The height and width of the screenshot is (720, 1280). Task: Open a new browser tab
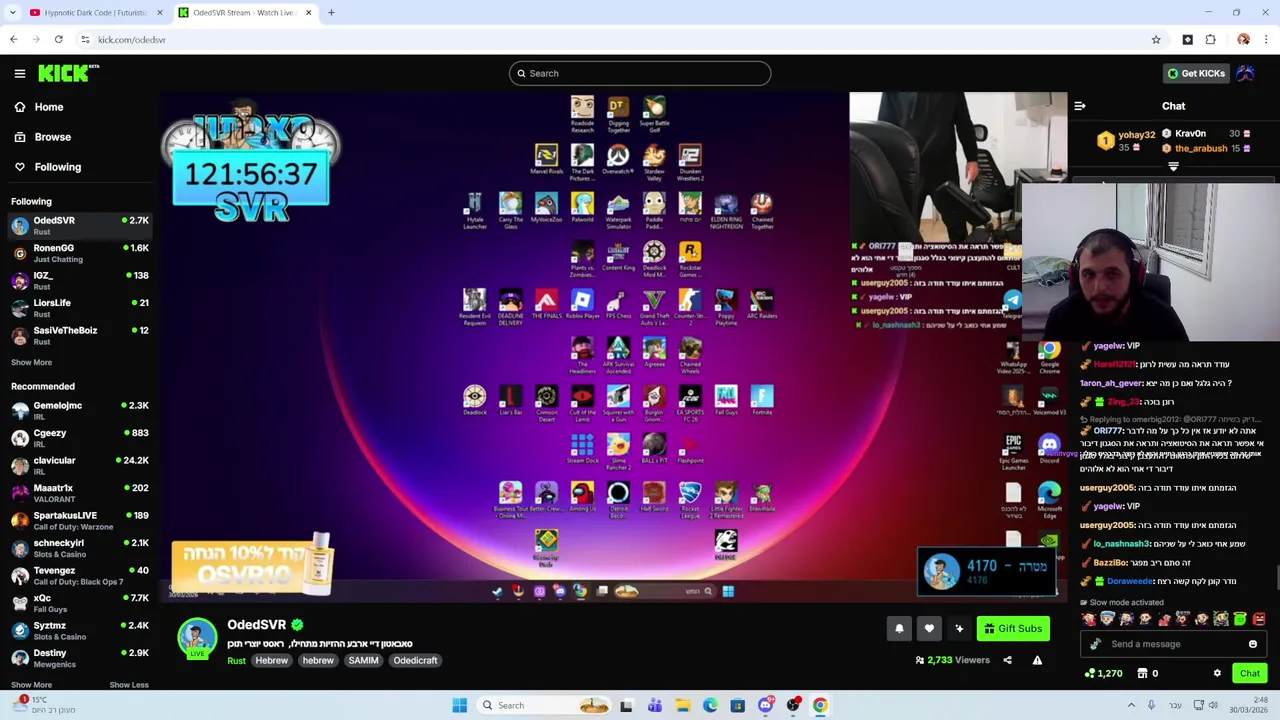(331, 13)
